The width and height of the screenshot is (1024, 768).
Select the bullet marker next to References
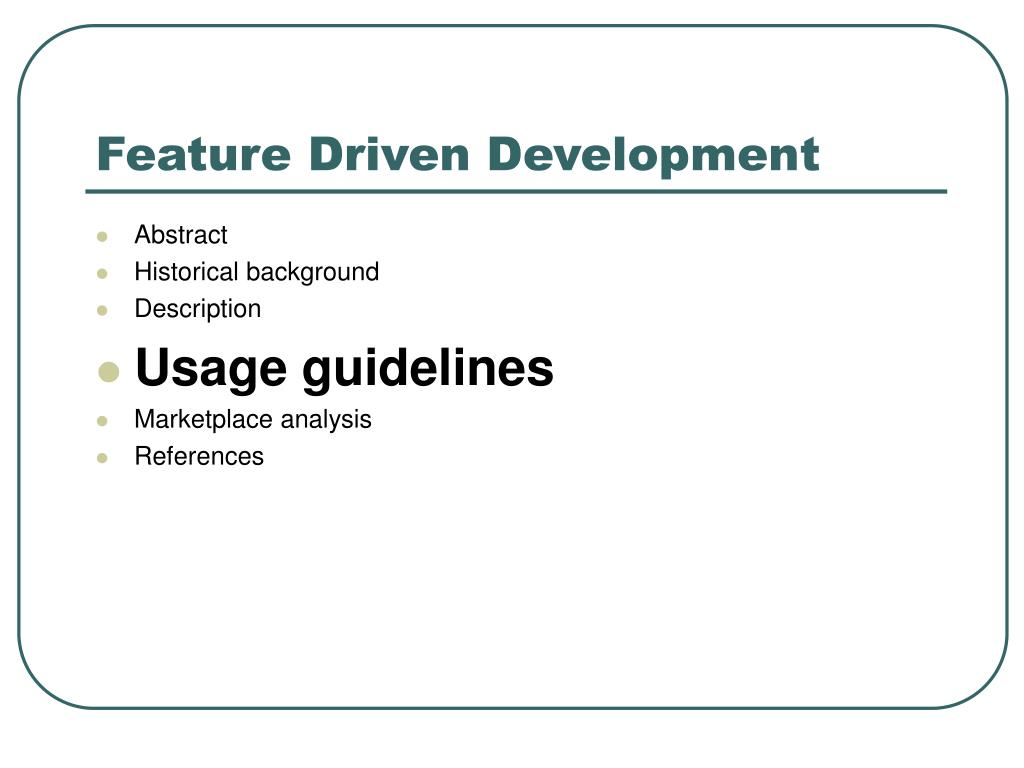102,458
